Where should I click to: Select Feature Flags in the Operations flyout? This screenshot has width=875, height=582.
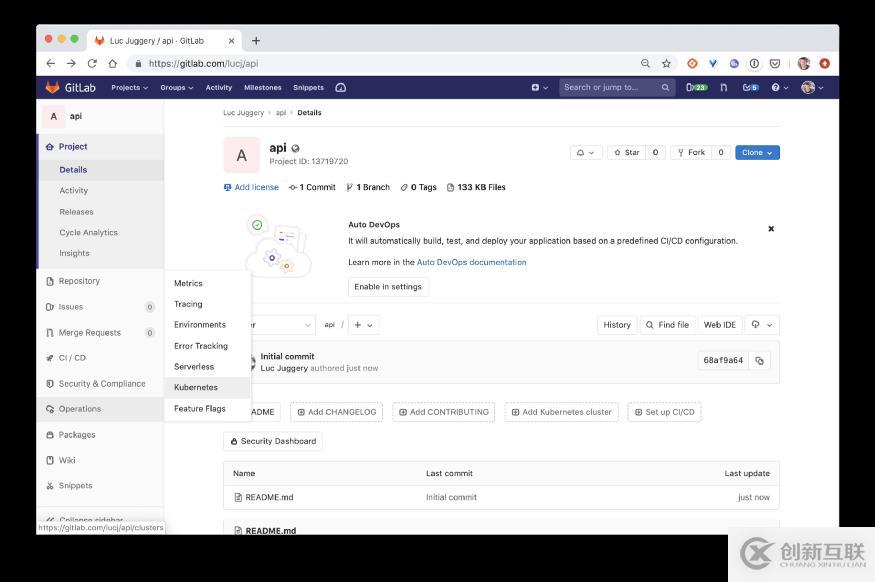(x=208, y=408)
